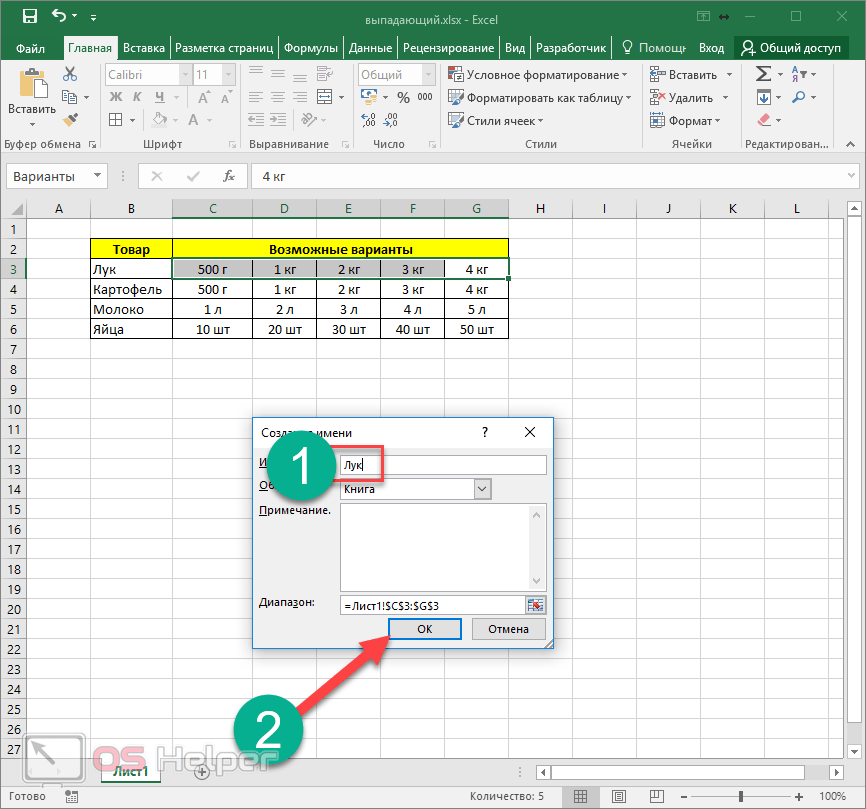This screenshot has width=866, height=809.
Task: Click the Cut scissors icon
Action: tap(70, 74)
